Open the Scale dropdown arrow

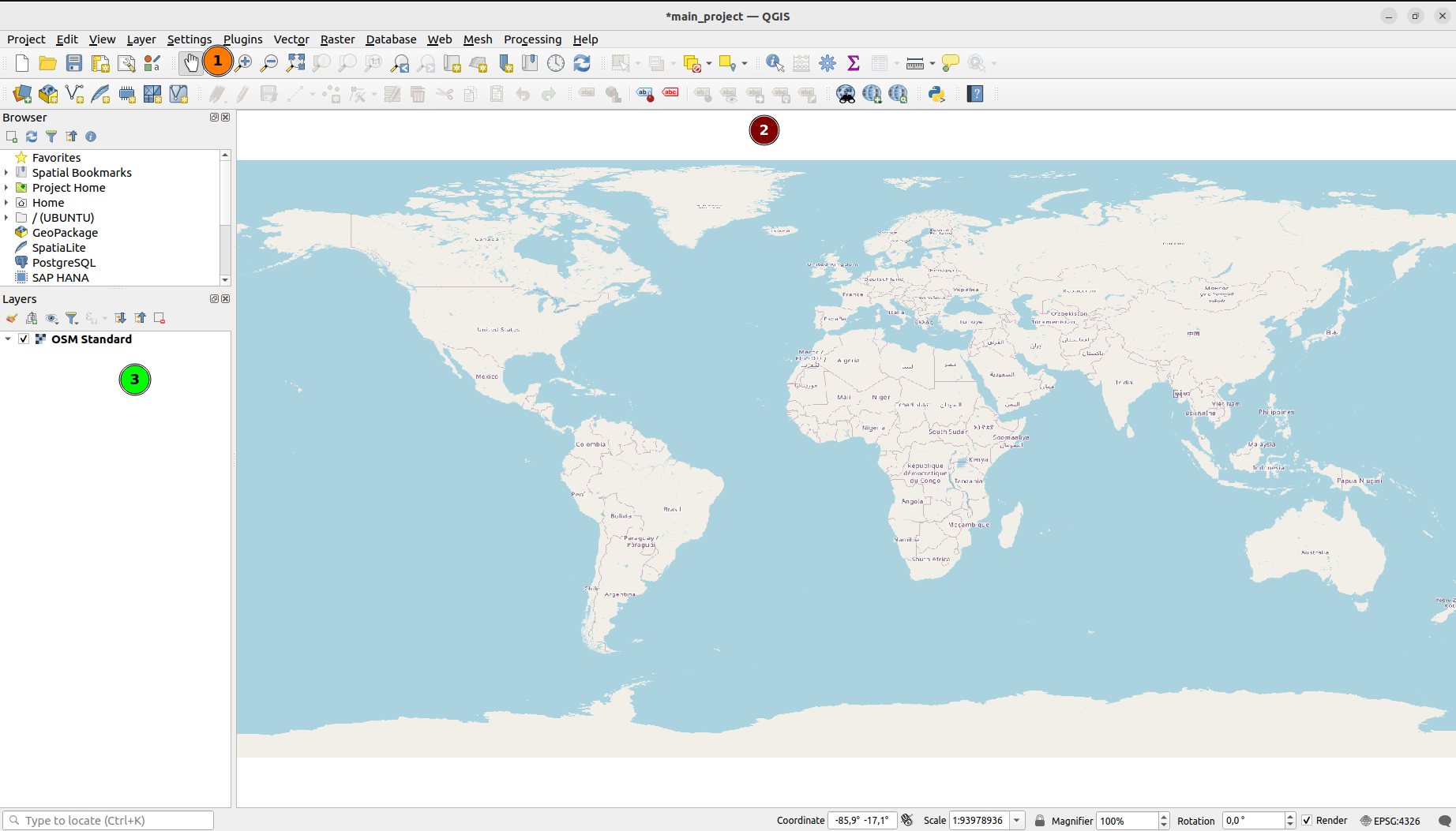pyautogui.click(x=1017, y=821)
